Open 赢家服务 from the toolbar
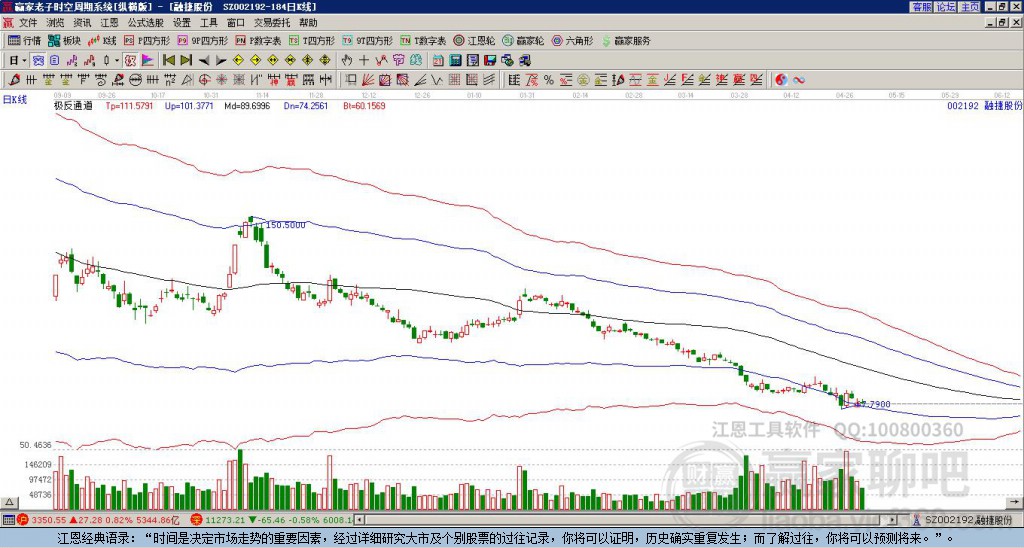Image resolution: width=1024 pixels, height=548 pixels. tap(626, 40)
